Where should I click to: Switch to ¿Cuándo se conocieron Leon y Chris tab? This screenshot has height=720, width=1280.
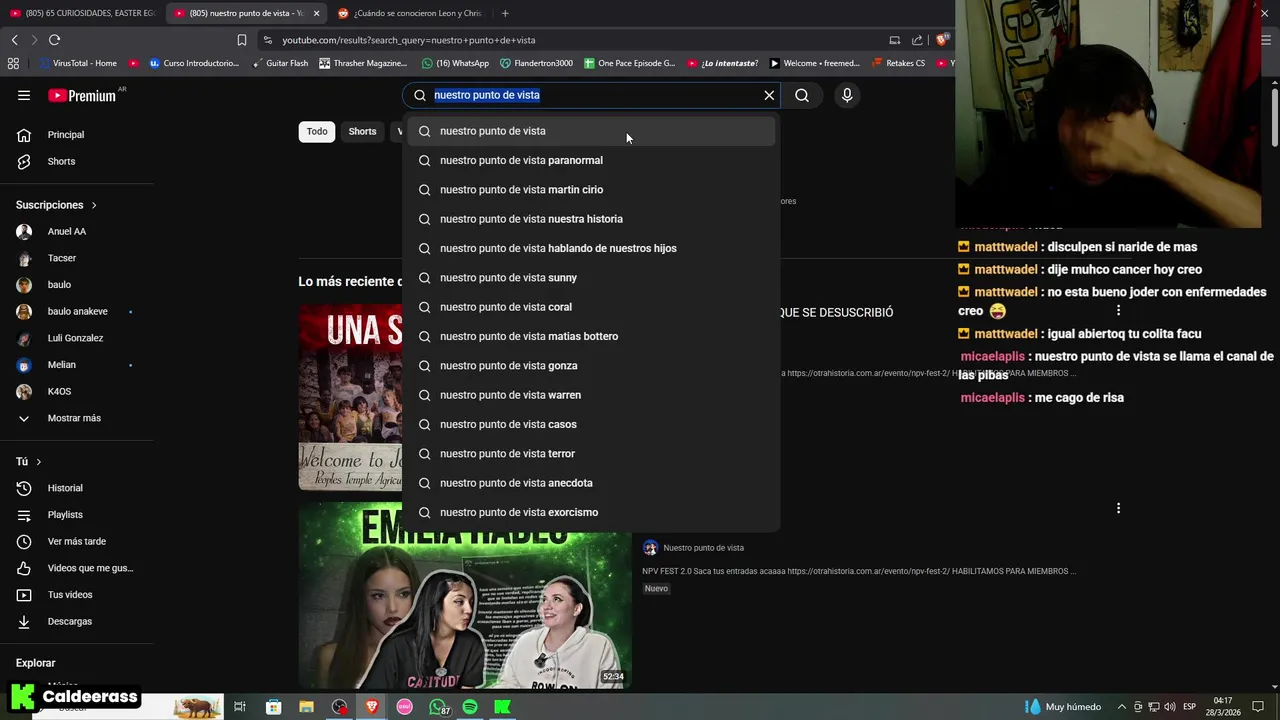(409, 13)
